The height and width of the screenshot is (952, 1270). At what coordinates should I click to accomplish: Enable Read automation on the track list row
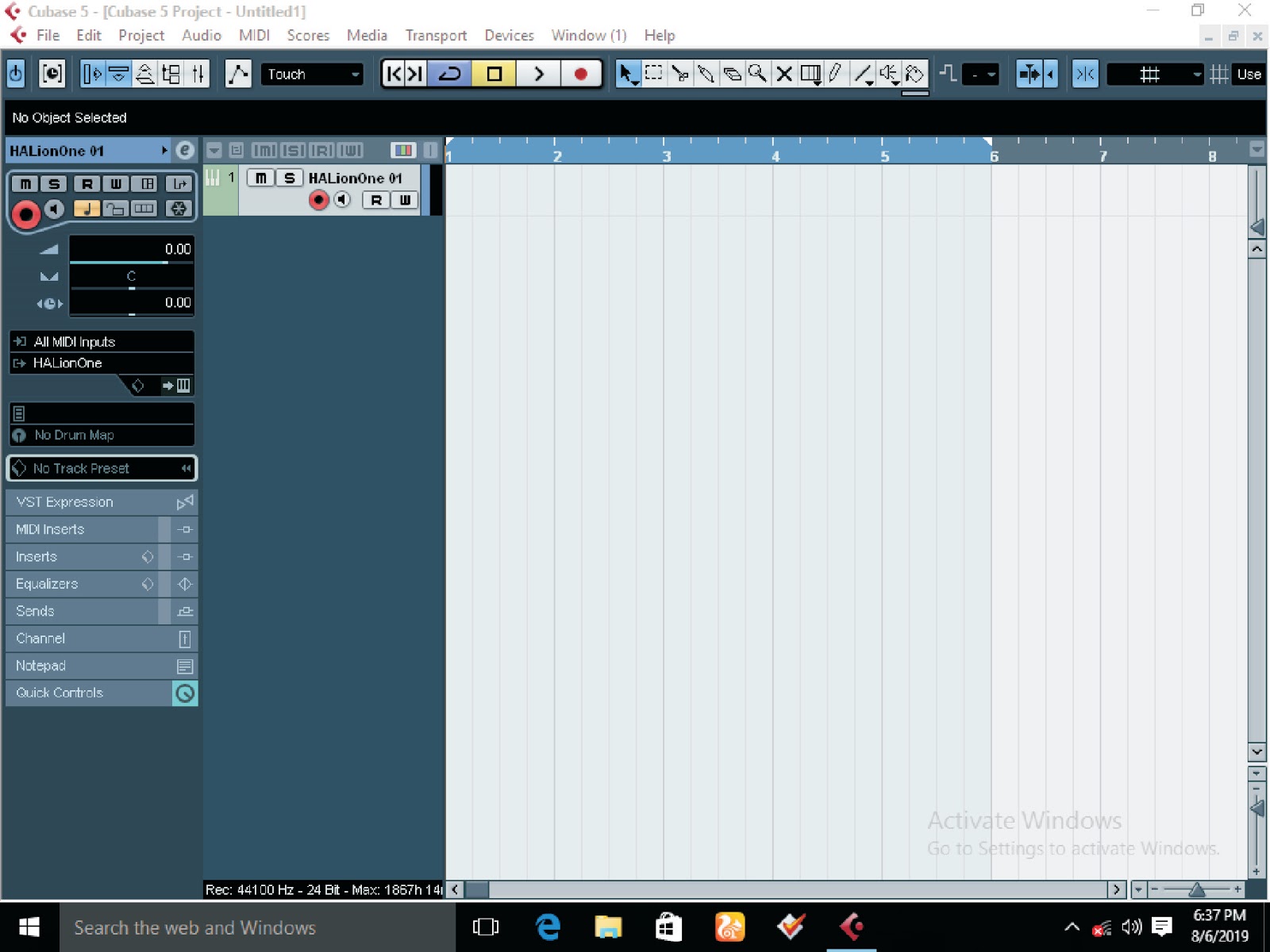[x=375, y=200]
